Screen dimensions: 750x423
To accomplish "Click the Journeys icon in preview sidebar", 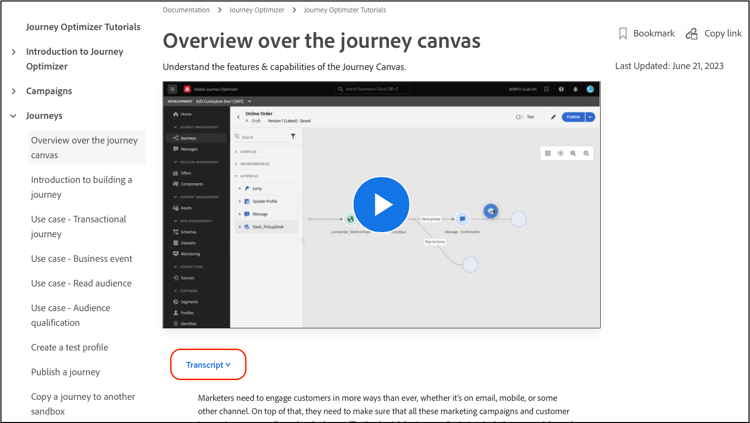I will pyautogui.click(x=176, y=138).
